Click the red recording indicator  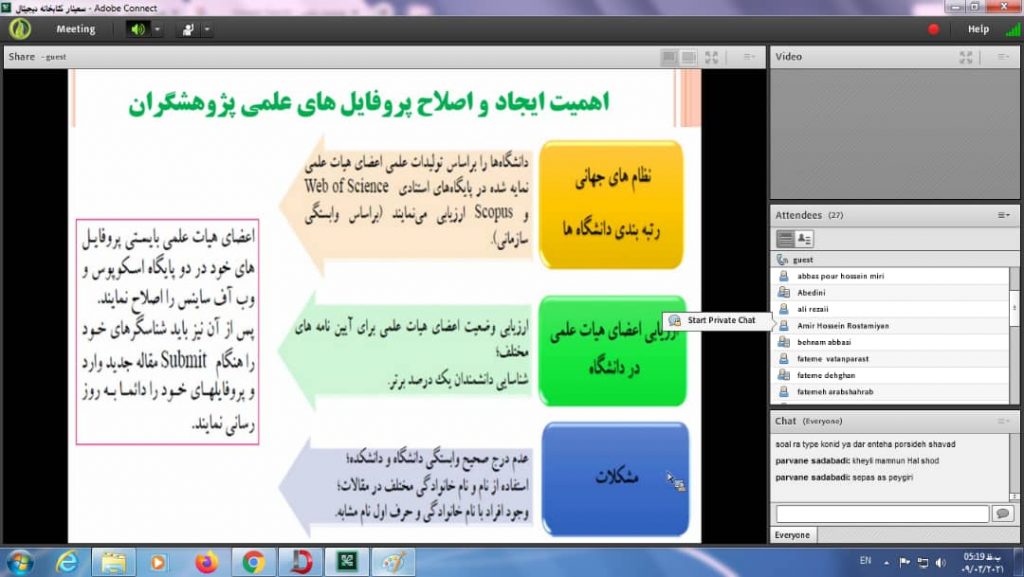tap(934, 29)
